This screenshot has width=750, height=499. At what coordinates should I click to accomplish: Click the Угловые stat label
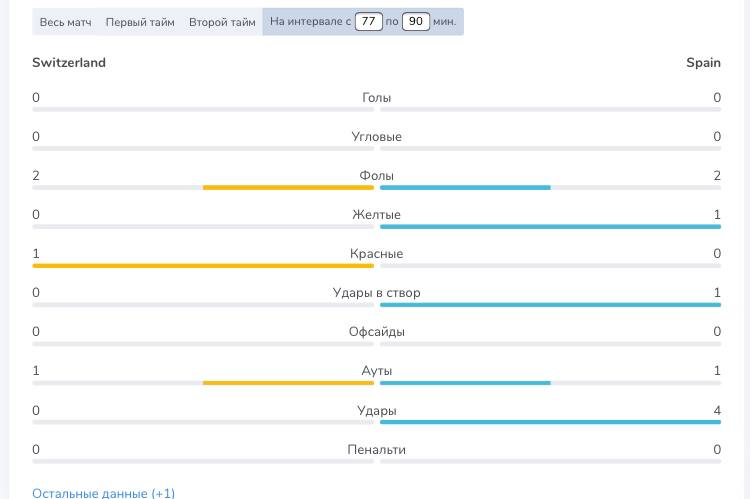pos(376,137)
